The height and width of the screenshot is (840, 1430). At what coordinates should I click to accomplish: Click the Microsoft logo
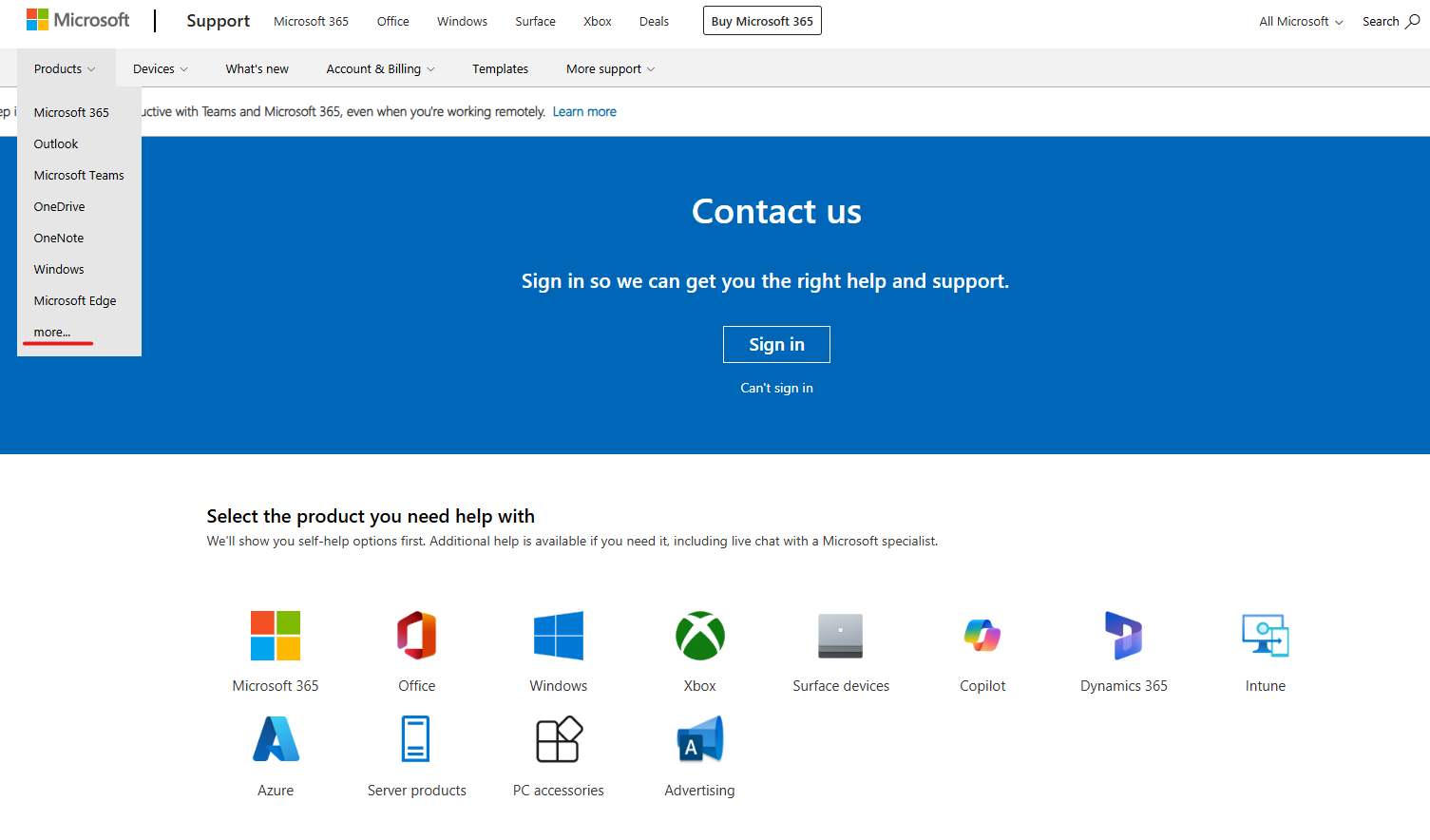coord(78,20)
